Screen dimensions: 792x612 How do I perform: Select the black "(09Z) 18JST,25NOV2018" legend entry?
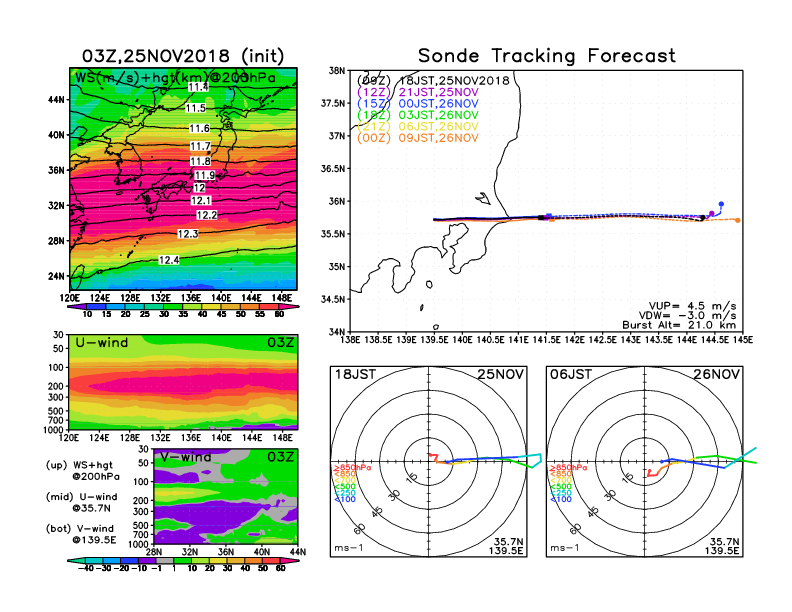point(433,81)
